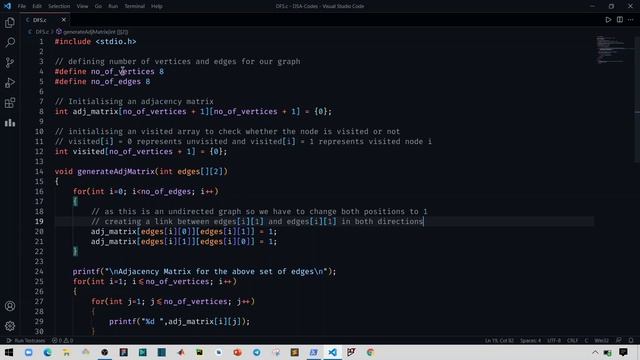Click the VS Code logo in the title bar
This screenshot has width=640, height=360.
point(7,6)
